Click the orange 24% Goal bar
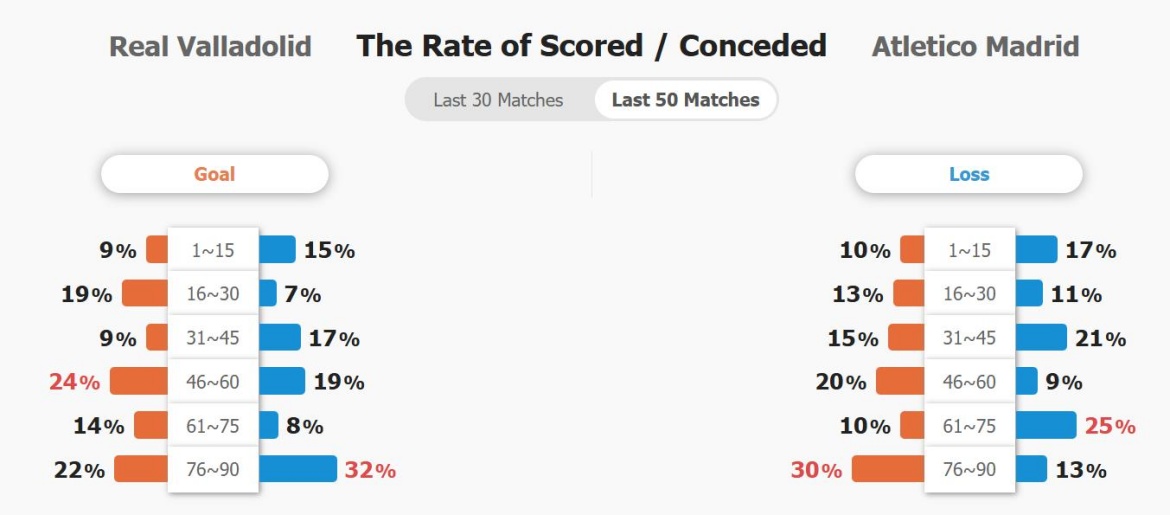Viewport: 1170px width, 515px height. click(x=140, y=381)
